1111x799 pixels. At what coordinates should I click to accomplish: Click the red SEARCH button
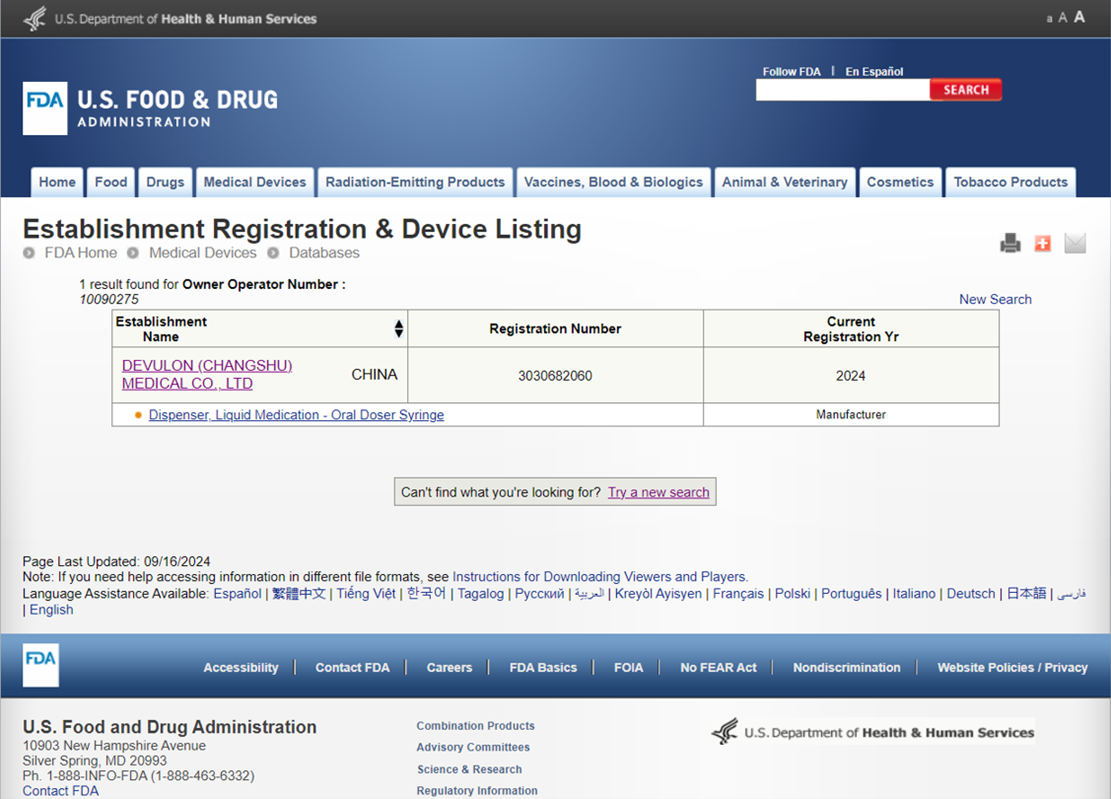point(966,90)
